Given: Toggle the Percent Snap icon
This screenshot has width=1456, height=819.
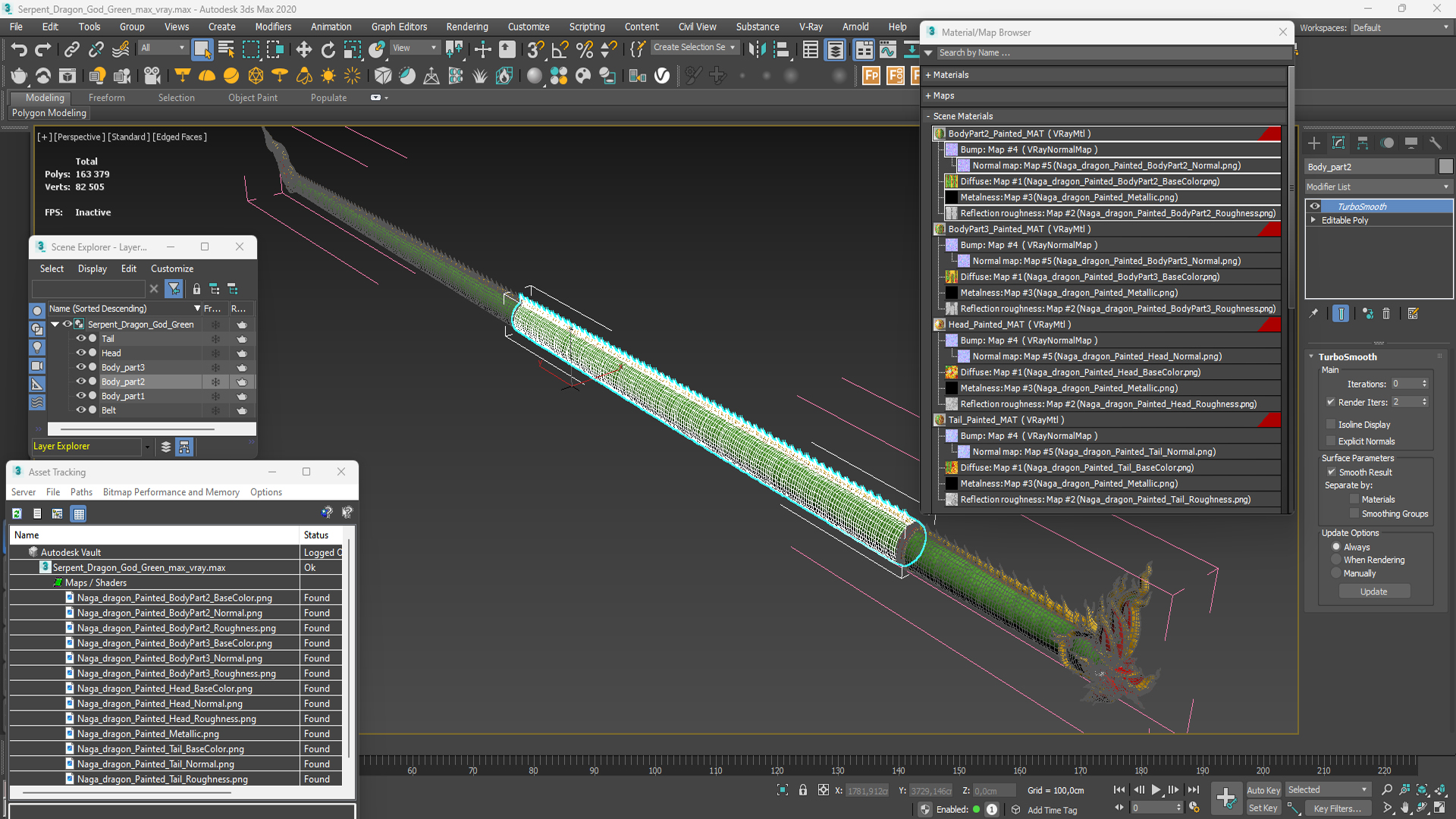Looking at the screenshot, I should coord(585,50).
